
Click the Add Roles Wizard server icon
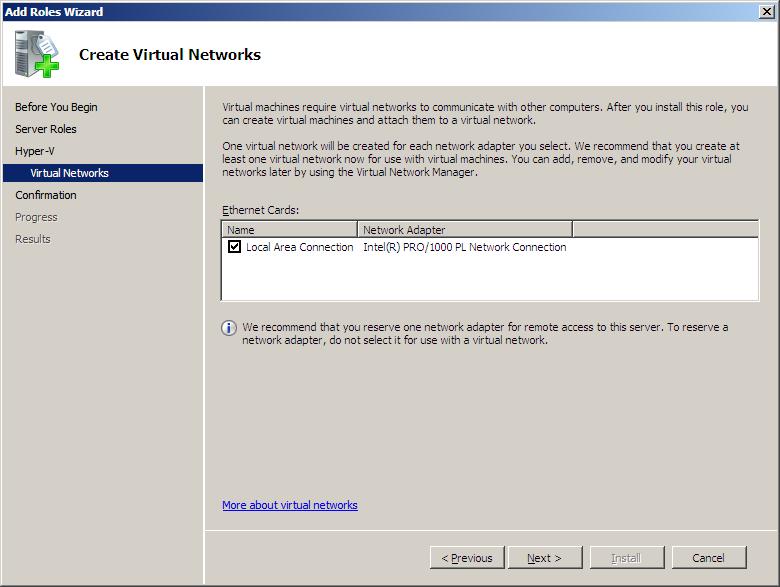click(x=37, y=54)
